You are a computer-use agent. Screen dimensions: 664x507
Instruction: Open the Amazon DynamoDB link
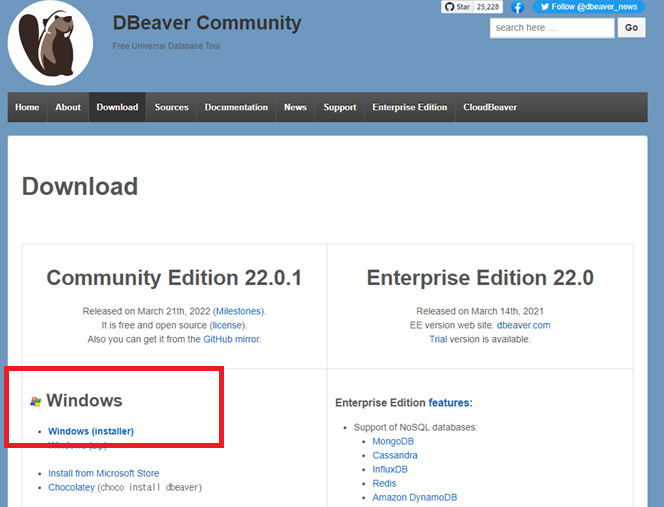point(415,497)
